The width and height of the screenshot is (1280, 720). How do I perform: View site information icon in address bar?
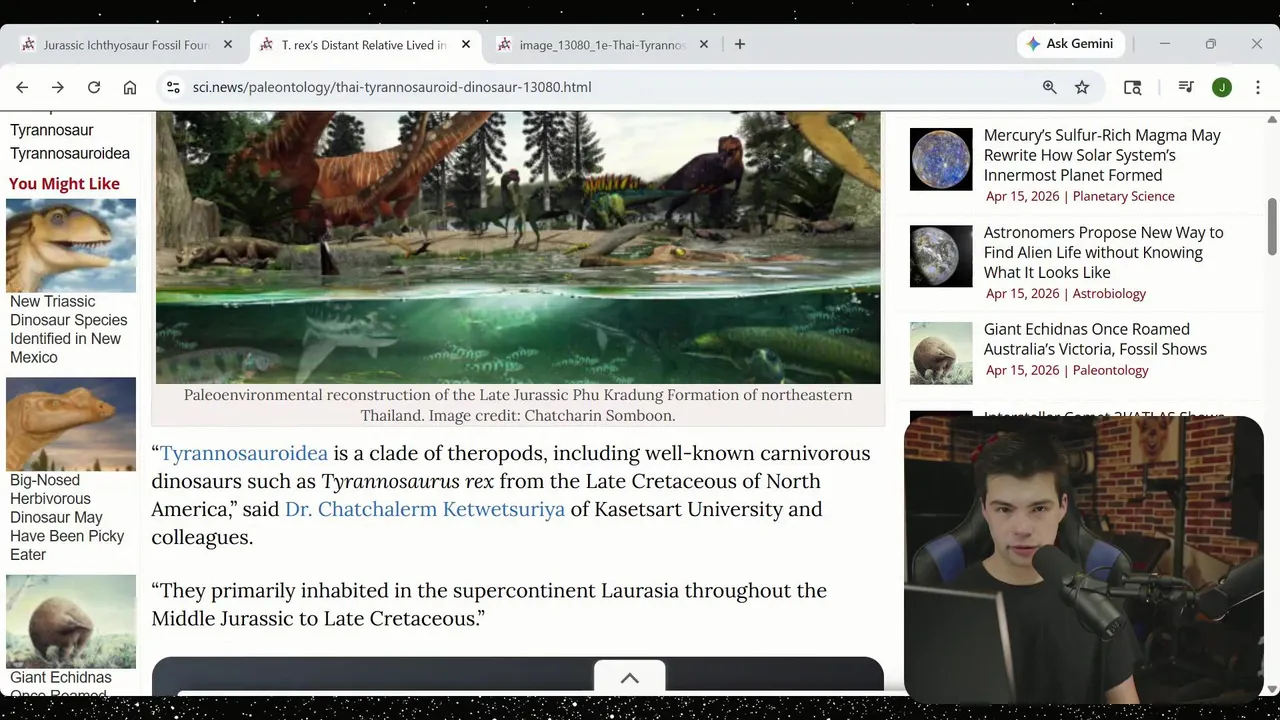173,87
